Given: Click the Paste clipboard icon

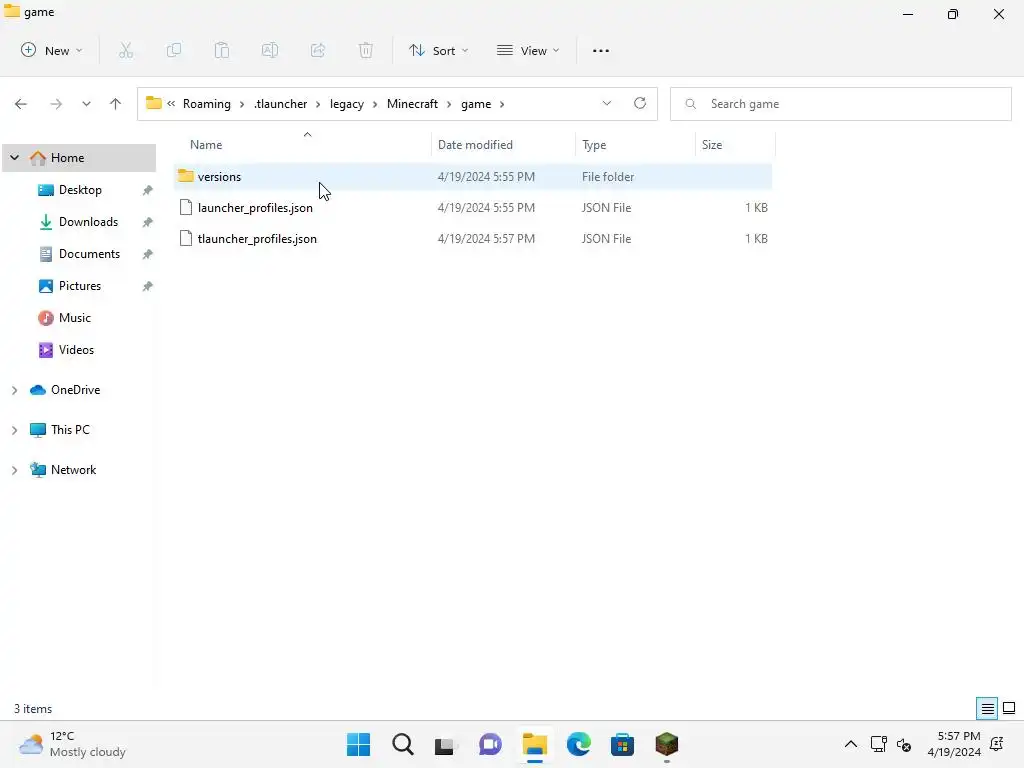Looking at the screenshot, I should click(222, 50).
